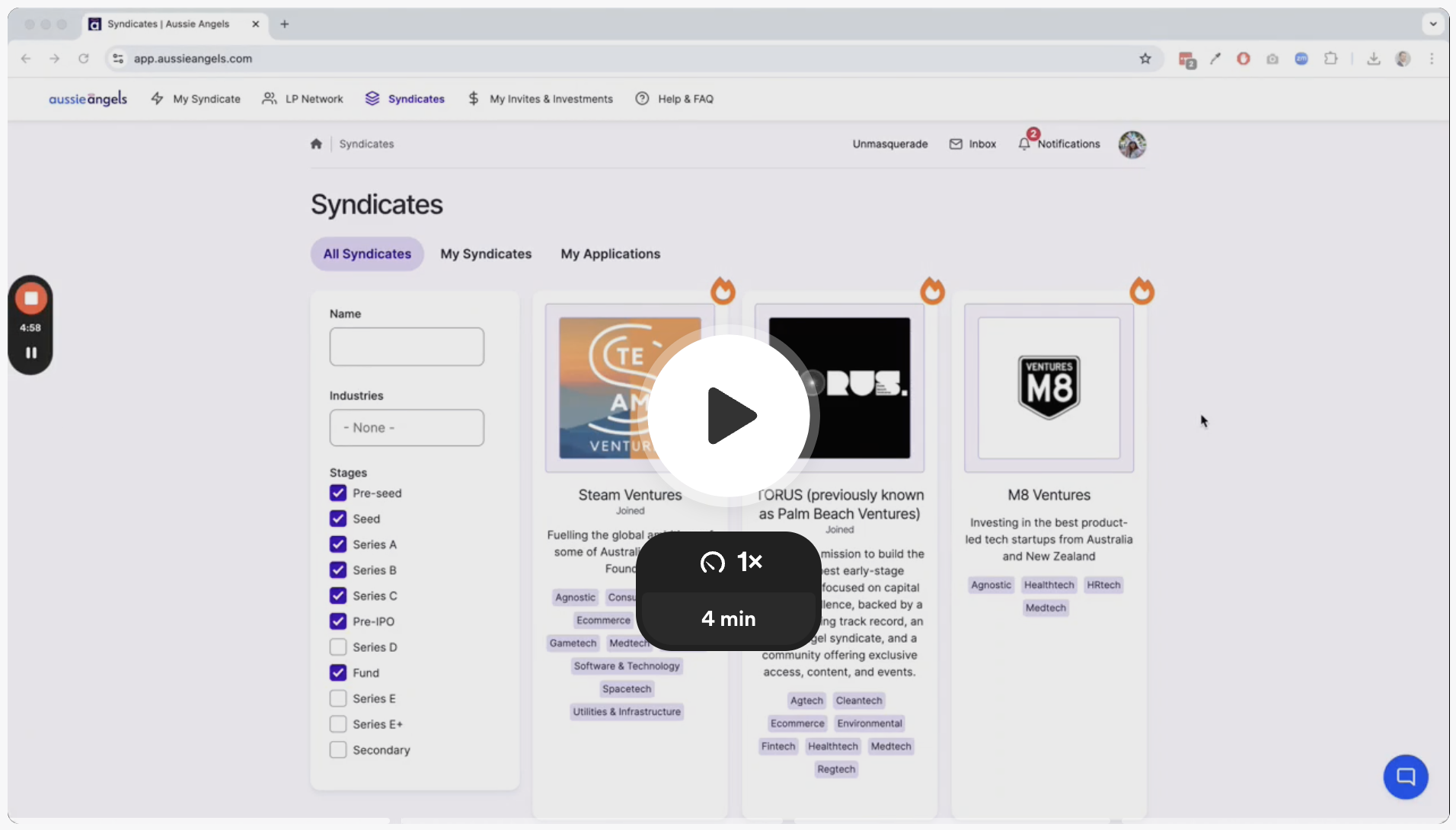The height and width of the screenshot is (830, 1456).
Task: Click the home breadcrumb icon
Action: pos(316,144)
